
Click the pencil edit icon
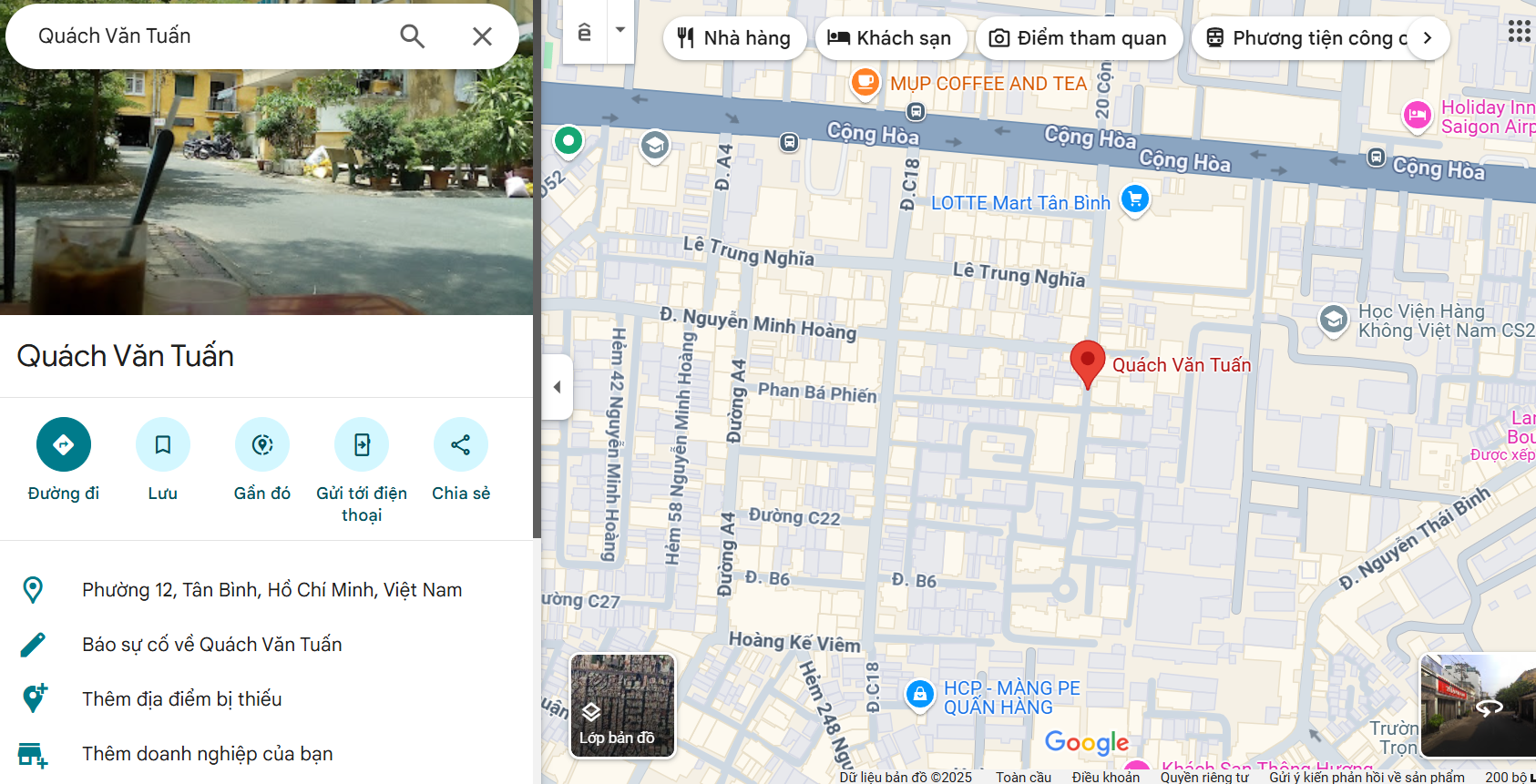tap(33, 645)
